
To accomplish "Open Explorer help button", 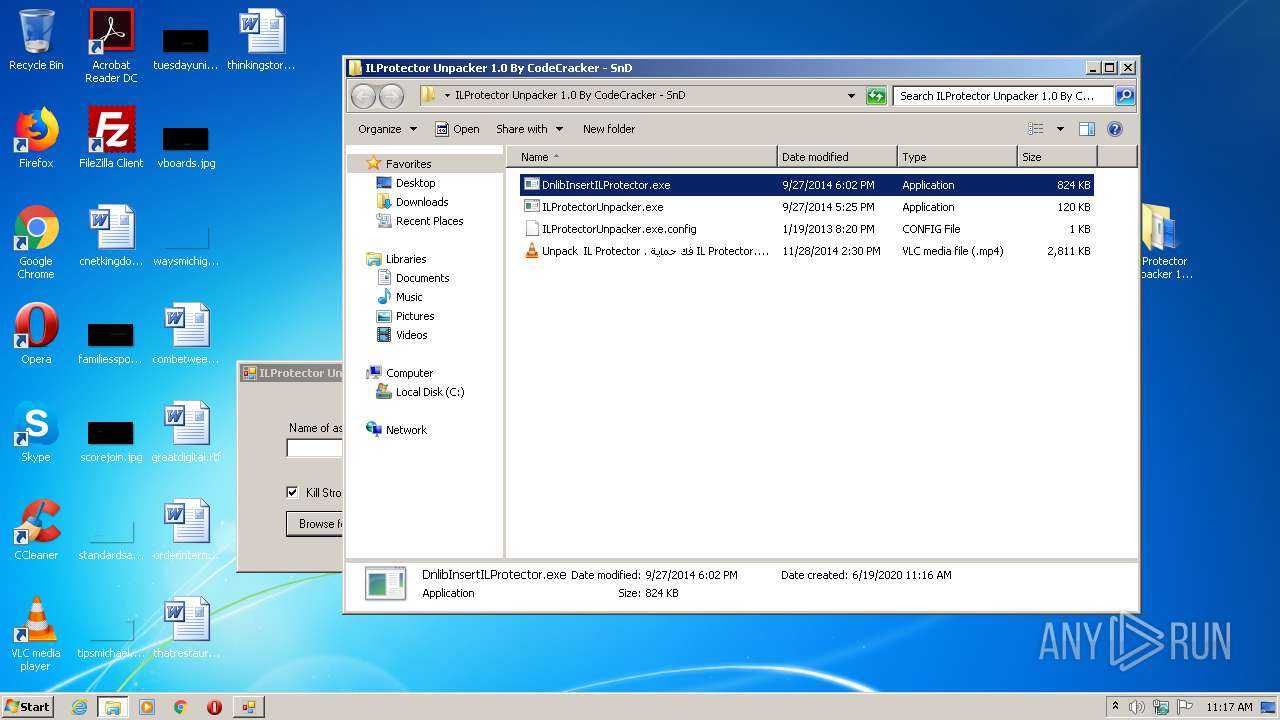I will 1115,129.
